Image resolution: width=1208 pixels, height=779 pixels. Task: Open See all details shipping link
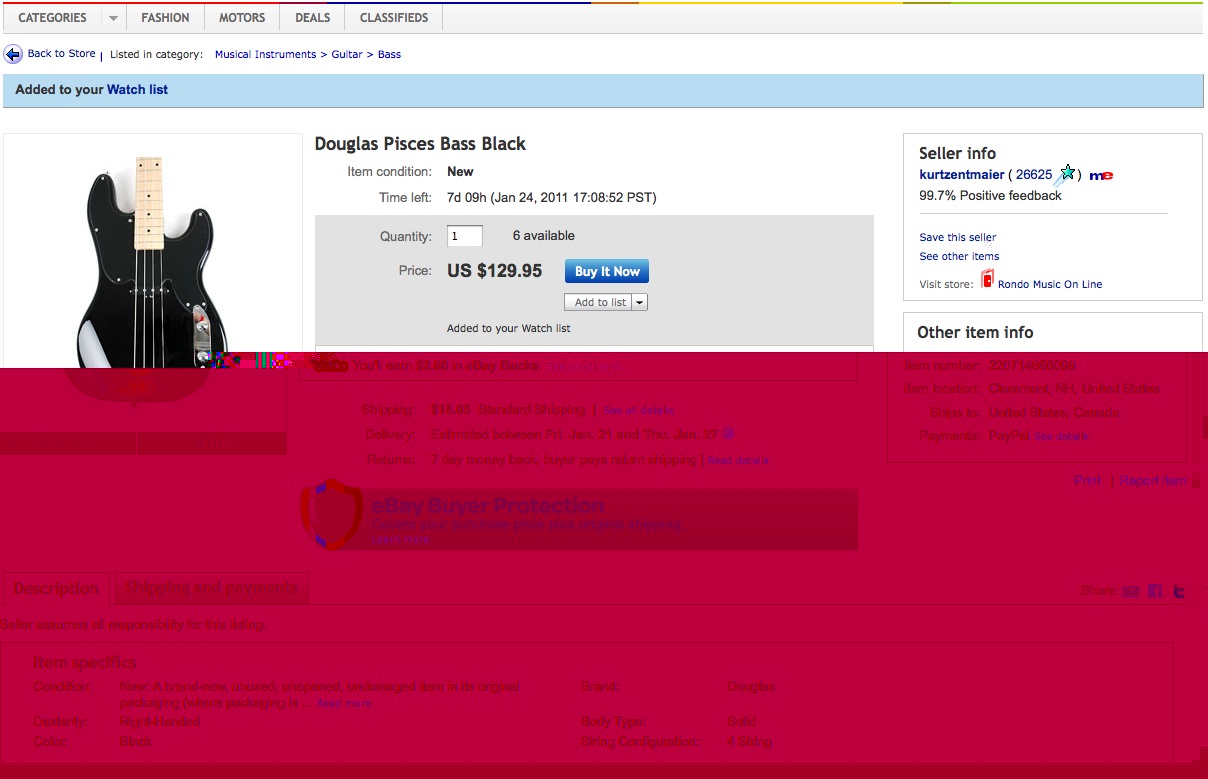[x=638, y=410]
